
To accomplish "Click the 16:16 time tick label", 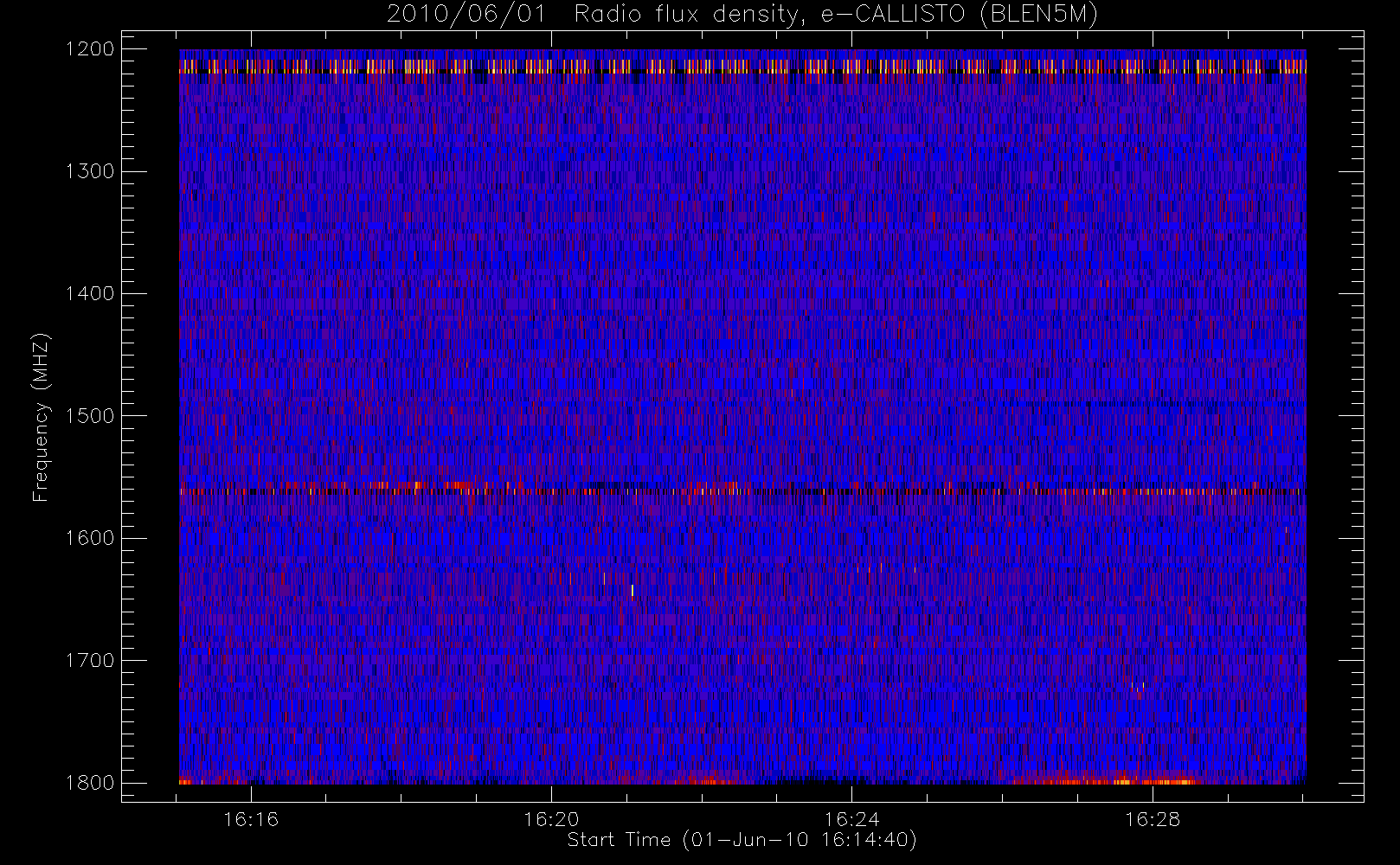I will pos(251,819).
